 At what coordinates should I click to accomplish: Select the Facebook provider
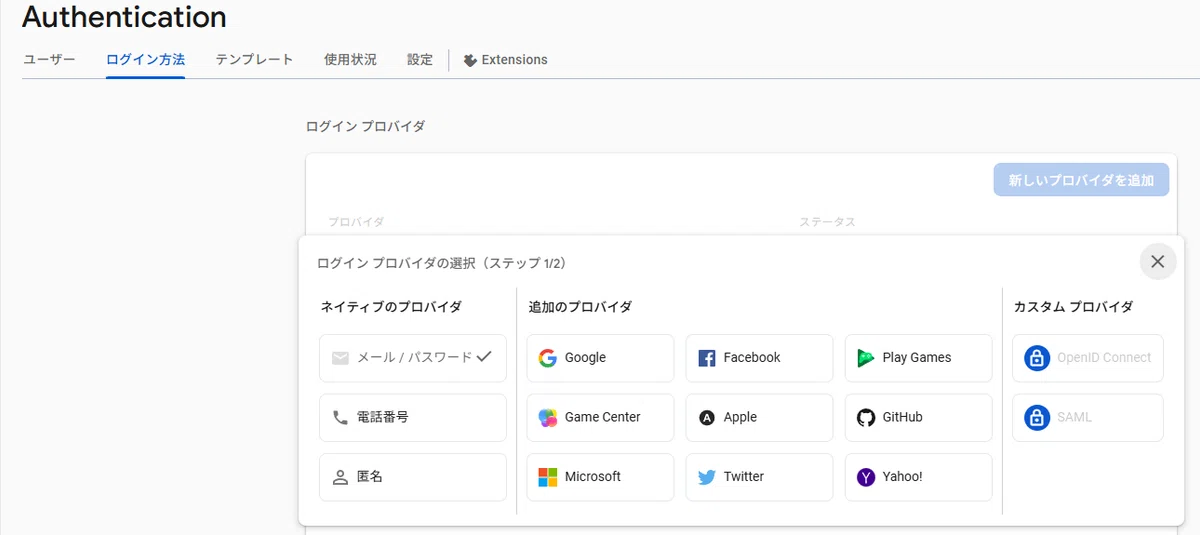[759, 358]
